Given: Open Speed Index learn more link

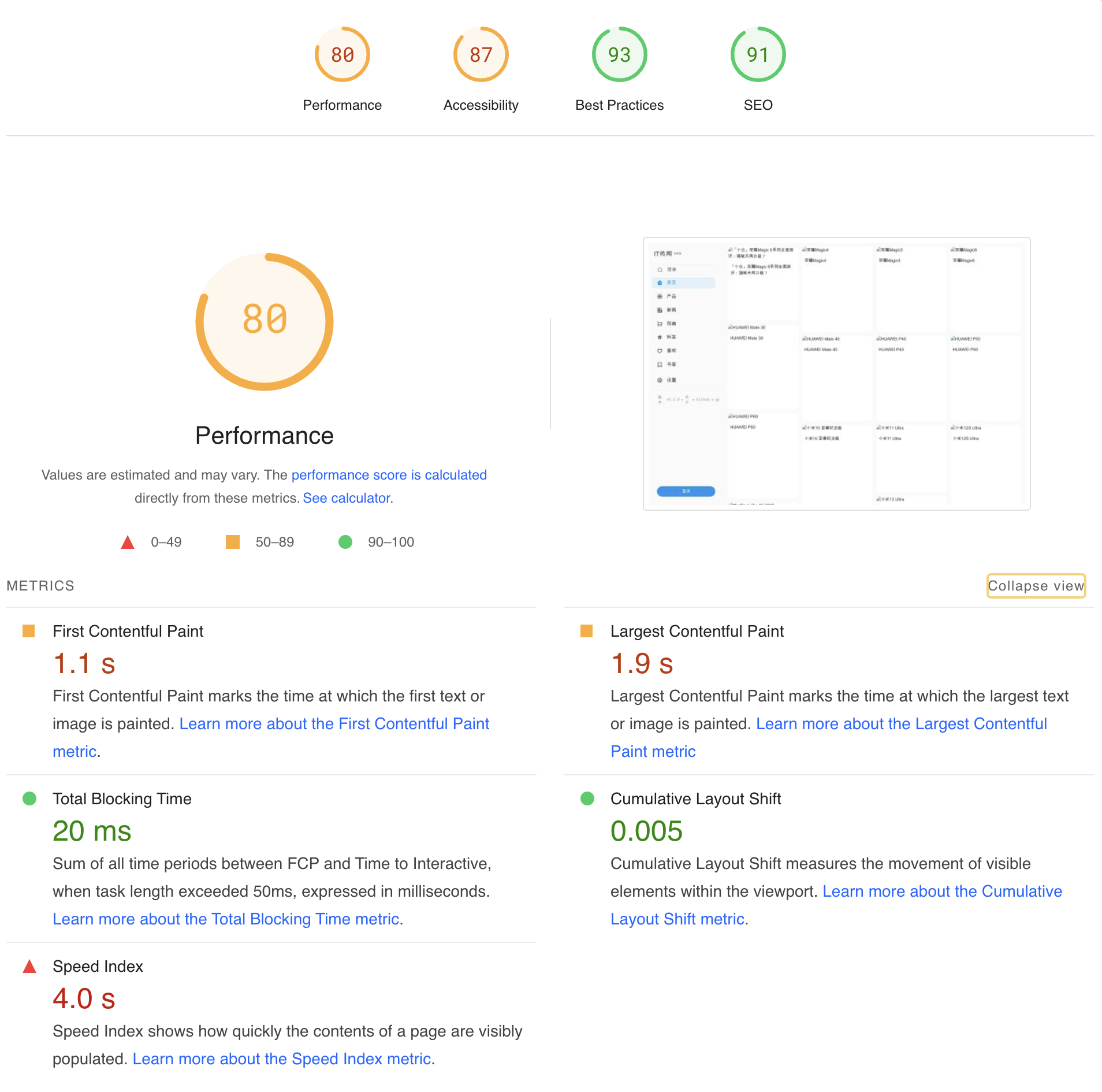Looking at the screenshot, I should pyautogui.click(x=282, y=1059).
